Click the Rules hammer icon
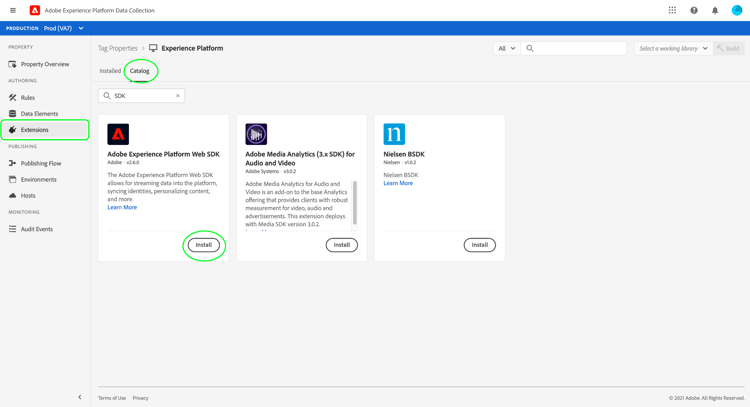750x407 pixels. click(x=12, y=98)
